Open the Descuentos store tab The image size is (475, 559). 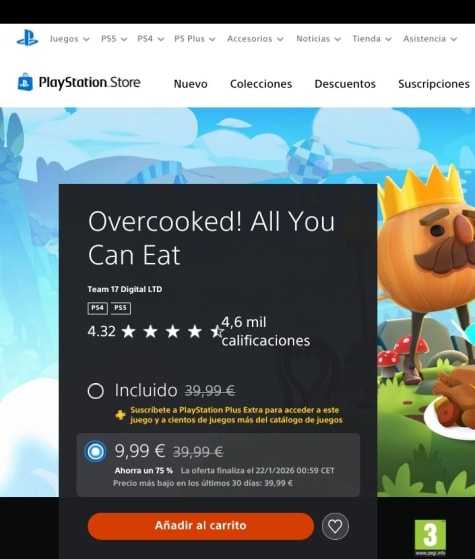[345, 84]
